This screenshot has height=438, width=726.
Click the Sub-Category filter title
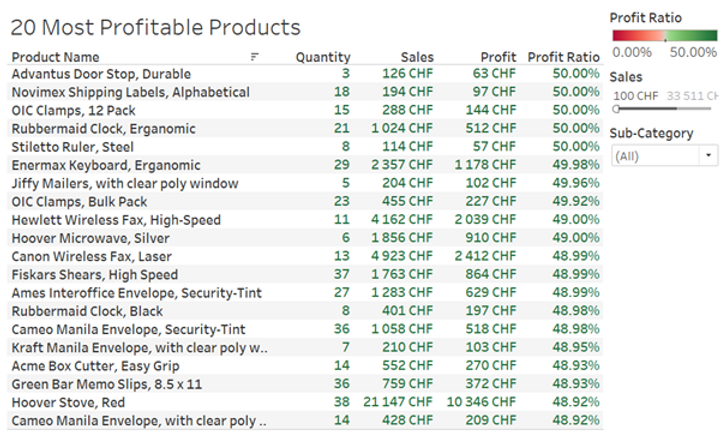[651, 133]
